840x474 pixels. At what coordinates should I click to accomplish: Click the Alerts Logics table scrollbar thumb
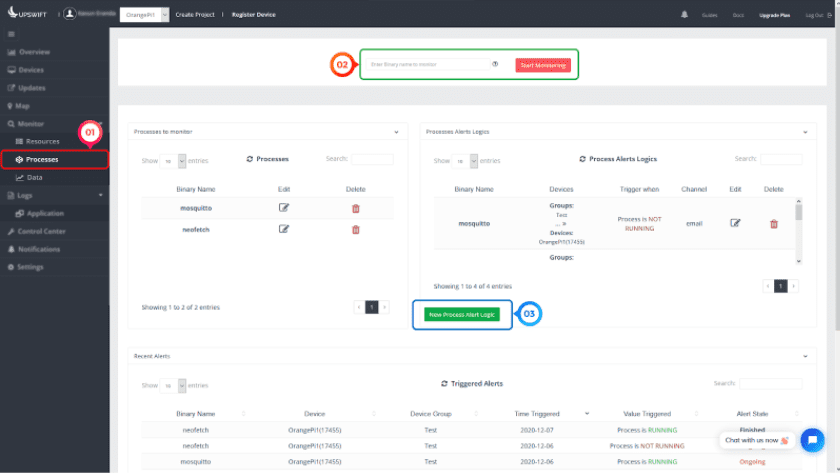pyautogui.click(x=799, y=213)
